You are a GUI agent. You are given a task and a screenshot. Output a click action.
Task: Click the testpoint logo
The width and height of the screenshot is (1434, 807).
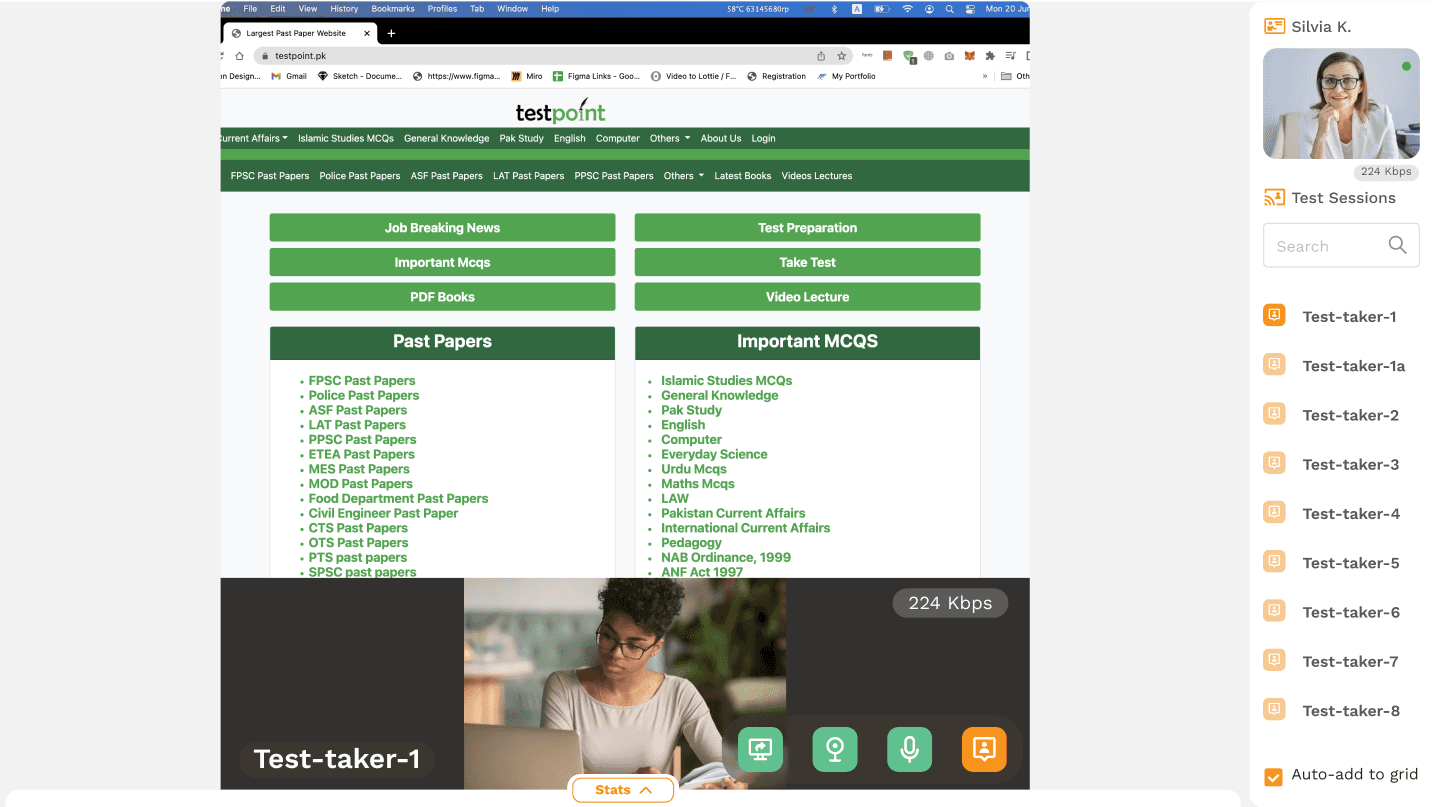561,110
